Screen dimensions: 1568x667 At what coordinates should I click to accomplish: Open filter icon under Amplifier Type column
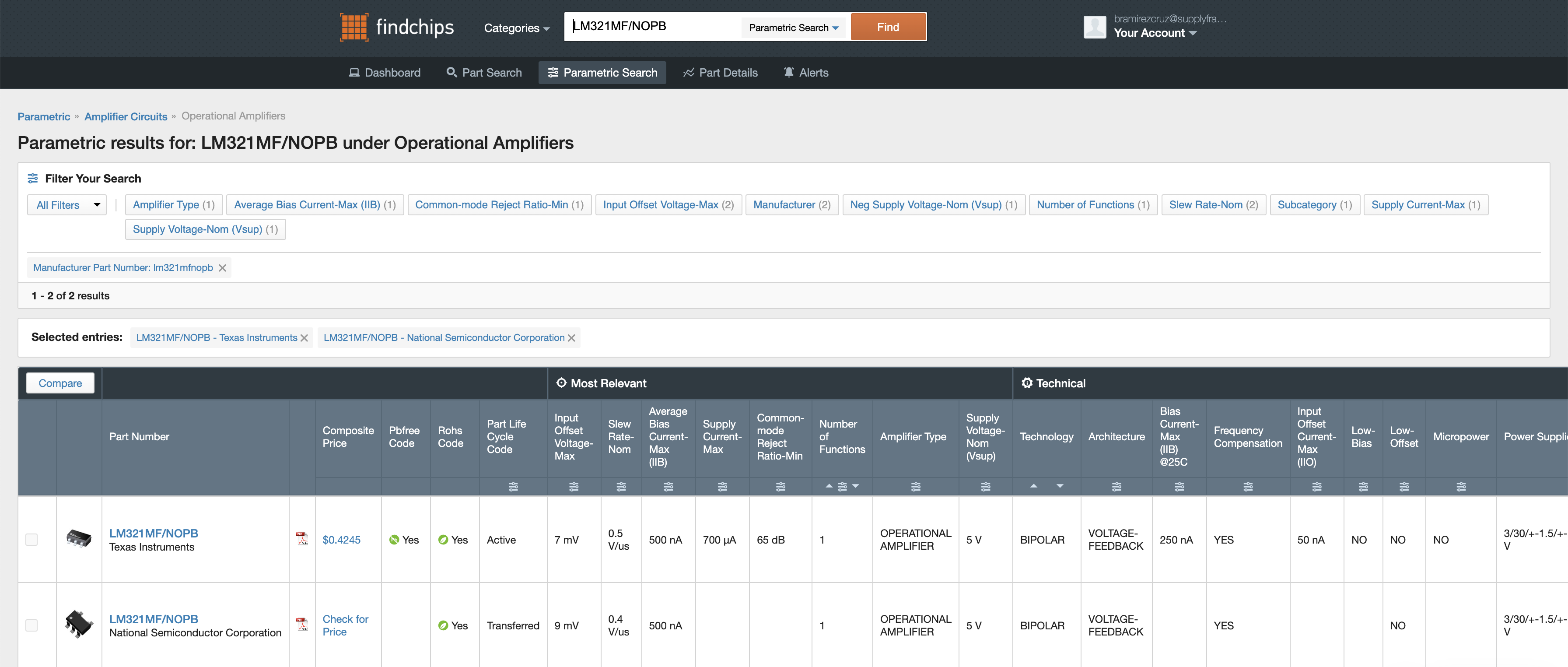916,487
